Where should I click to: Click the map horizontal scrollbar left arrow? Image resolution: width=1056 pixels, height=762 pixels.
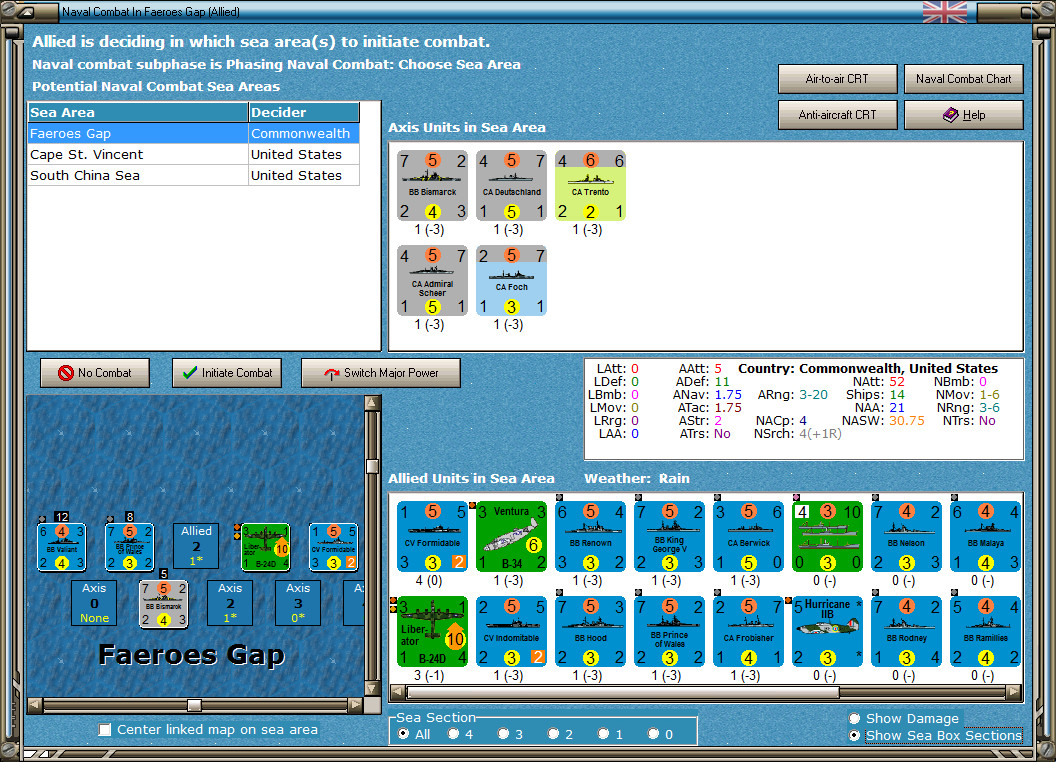pos(35,705)
